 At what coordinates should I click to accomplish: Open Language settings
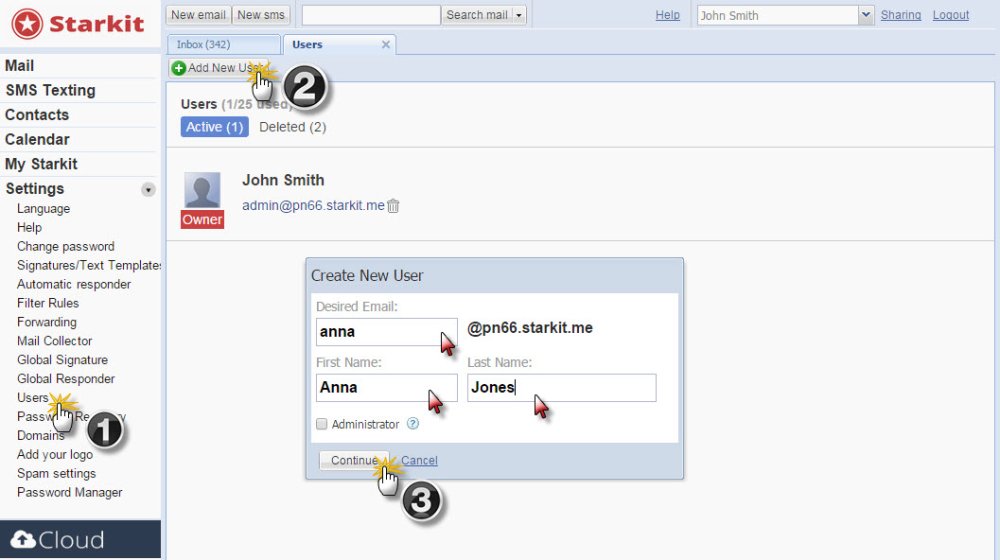(43, 209)
